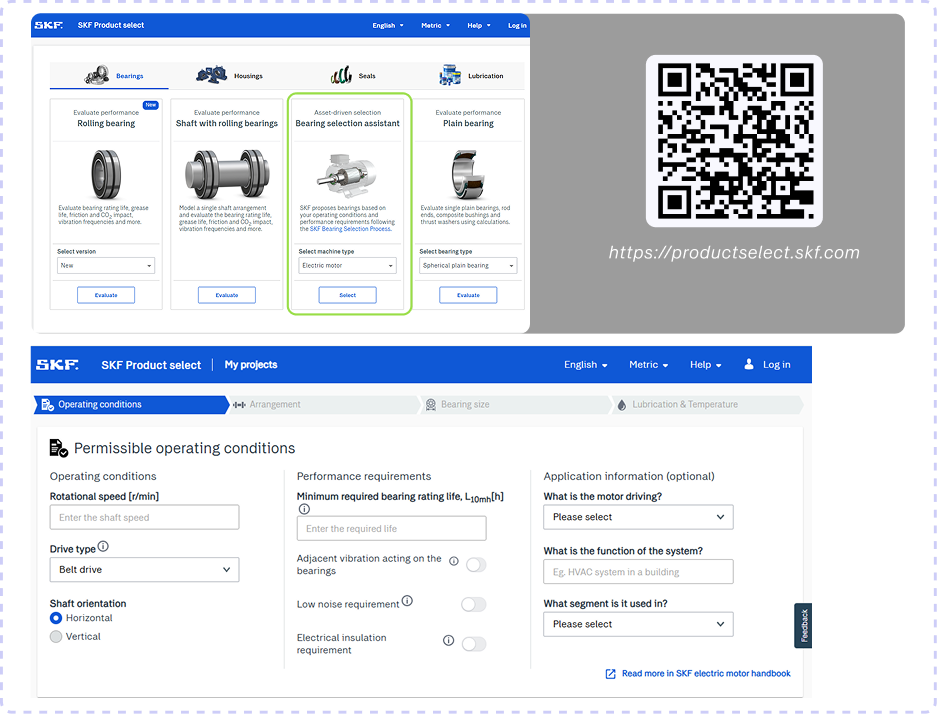
Task: Click the Shaft with rolling bearings image
Action: [226, 174]
